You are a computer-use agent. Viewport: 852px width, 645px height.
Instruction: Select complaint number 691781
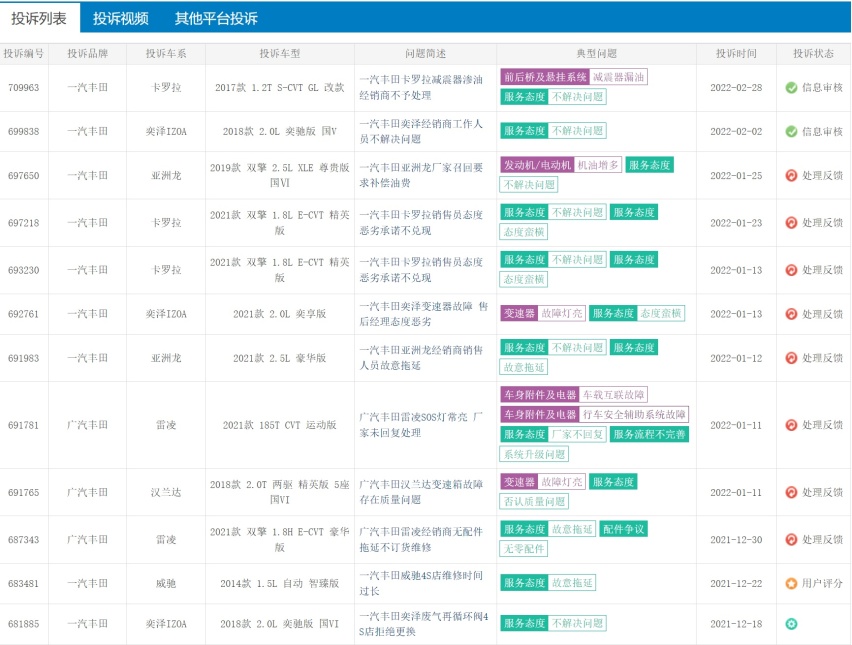23,425
